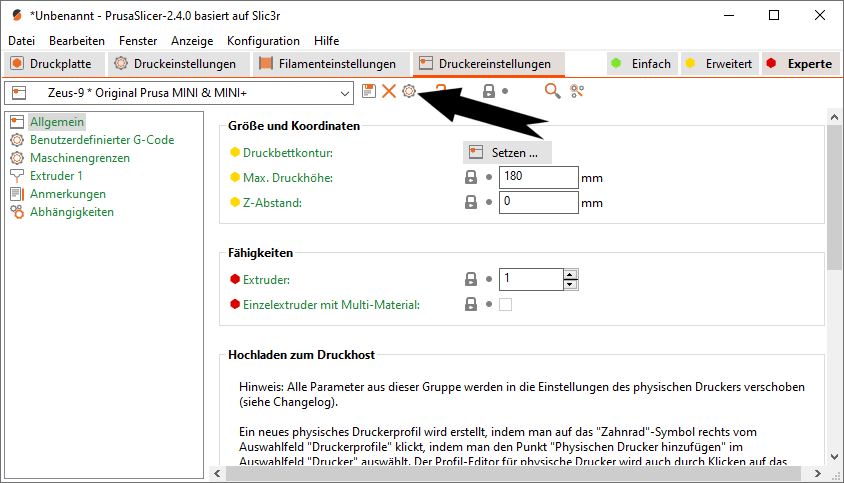Enable Einzelextruder mit Multi-Material checkbox

[x=505, y=305]
